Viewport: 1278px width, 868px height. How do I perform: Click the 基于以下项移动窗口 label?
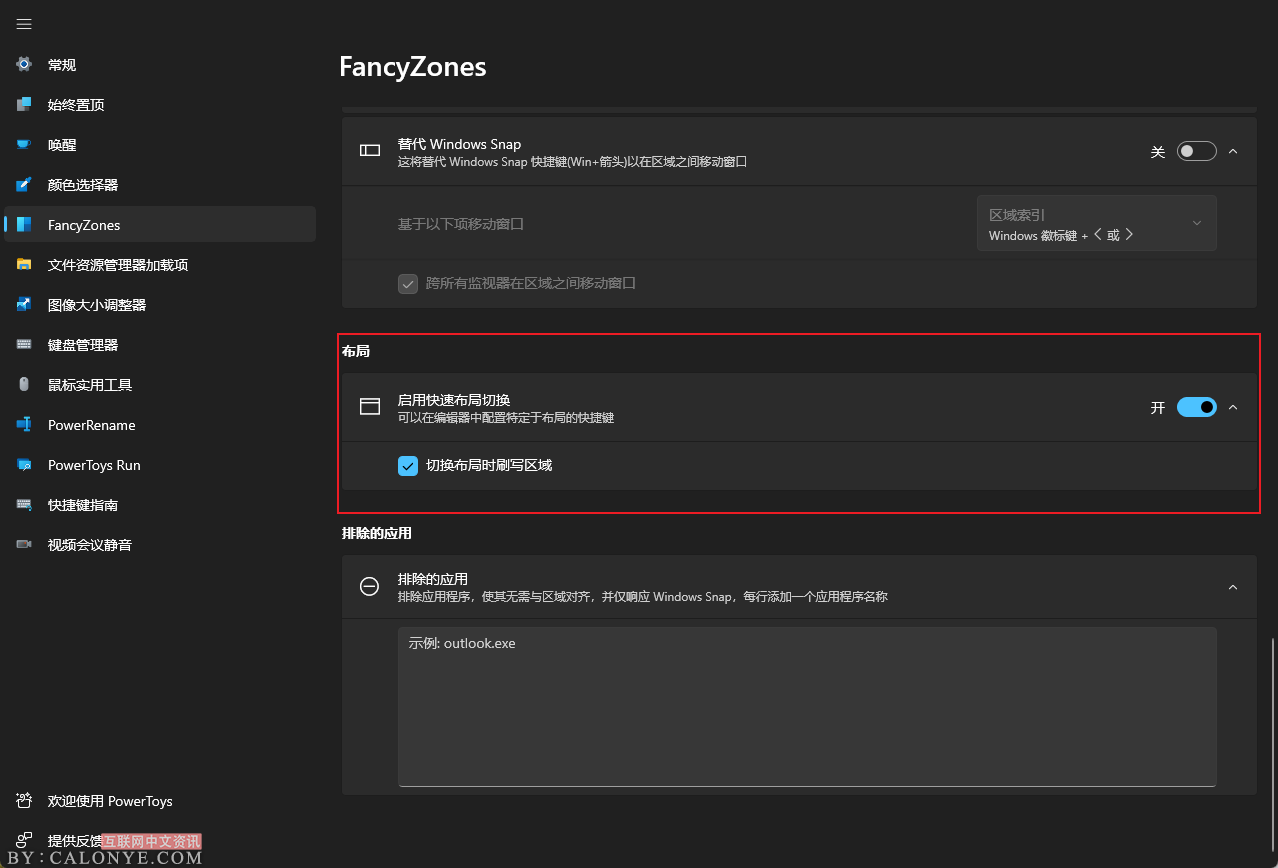click(x=460, y=224)
